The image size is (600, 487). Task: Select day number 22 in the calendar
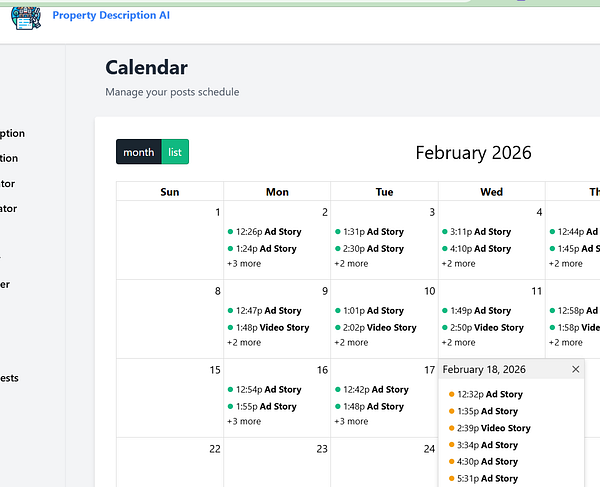pos(215,449)
